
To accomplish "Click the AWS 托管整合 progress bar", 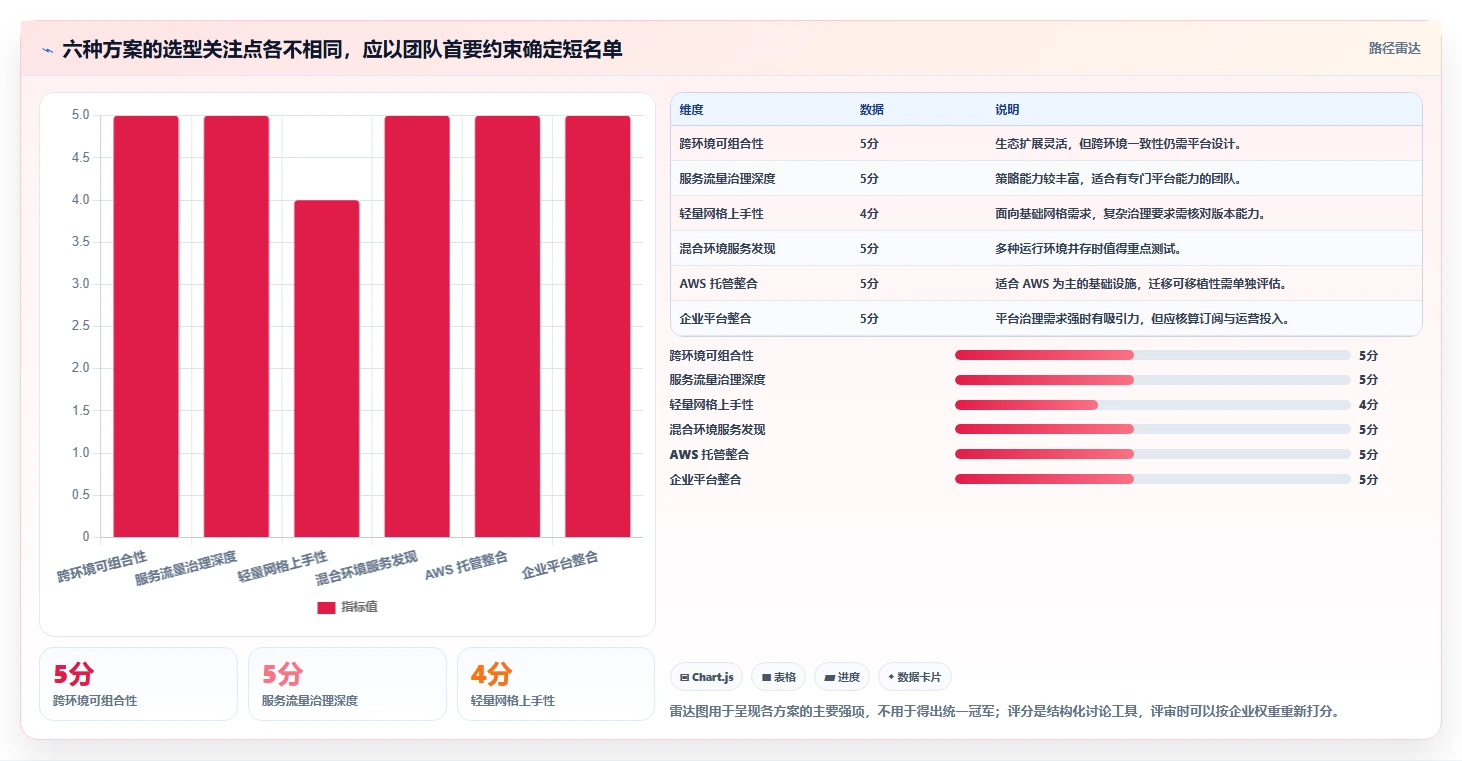I will coord(1153,454).
